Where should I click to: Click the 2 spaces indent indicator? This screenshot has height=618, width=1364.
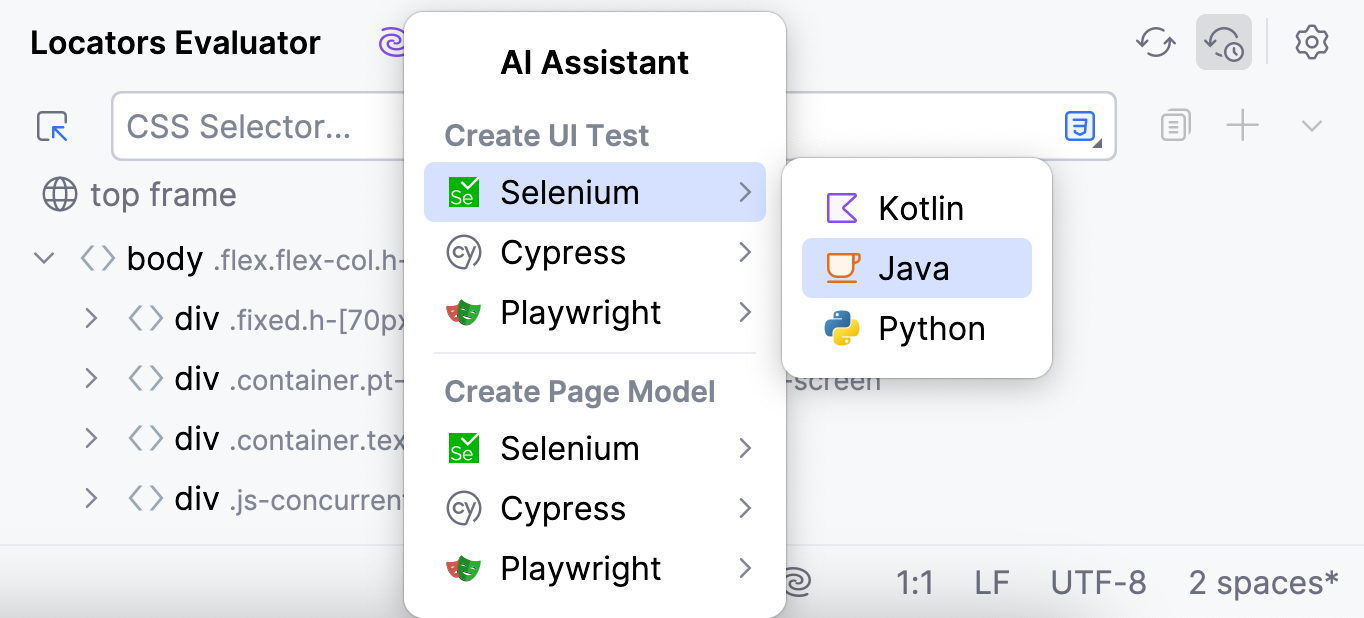[x=1264, y=582]
